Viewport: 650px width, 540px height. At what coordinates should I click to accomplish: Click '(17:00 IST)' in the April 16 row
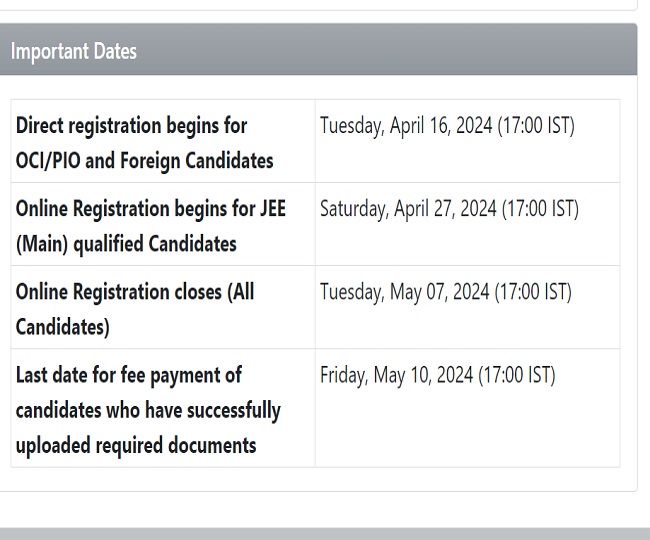tap(536, 126)
